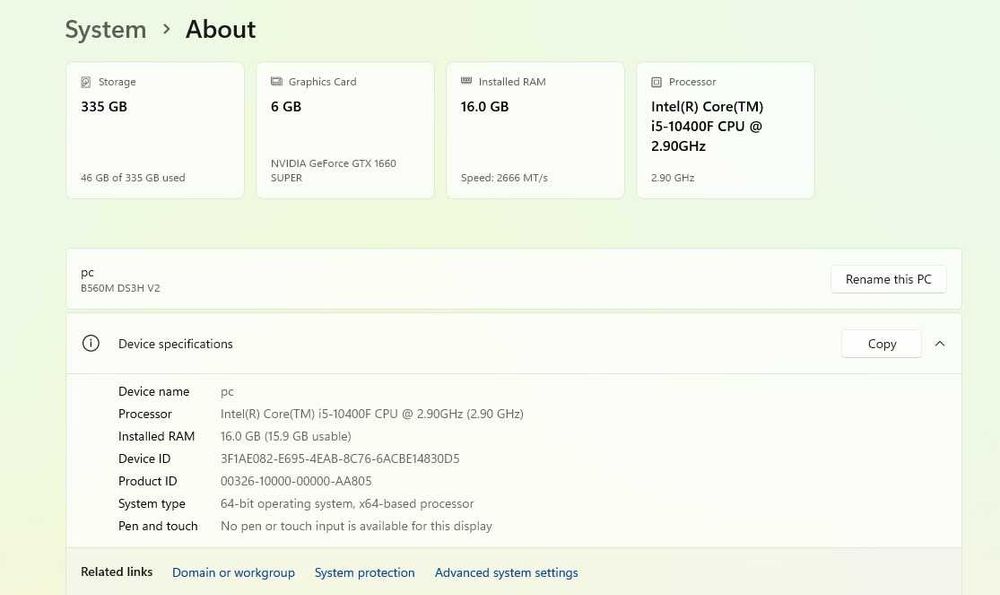1000x595 pixels.
Task: Click the Storage drive icon
Action: [85, 82]
